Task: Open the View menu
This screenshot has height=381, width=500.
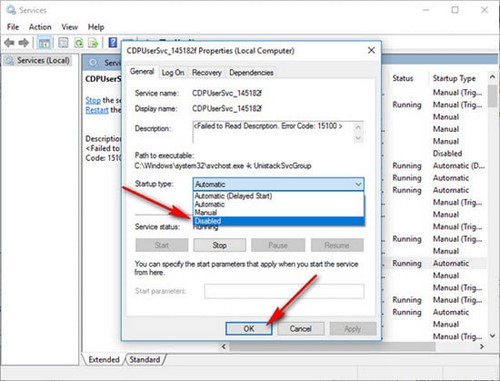Action: coord(69,27)
